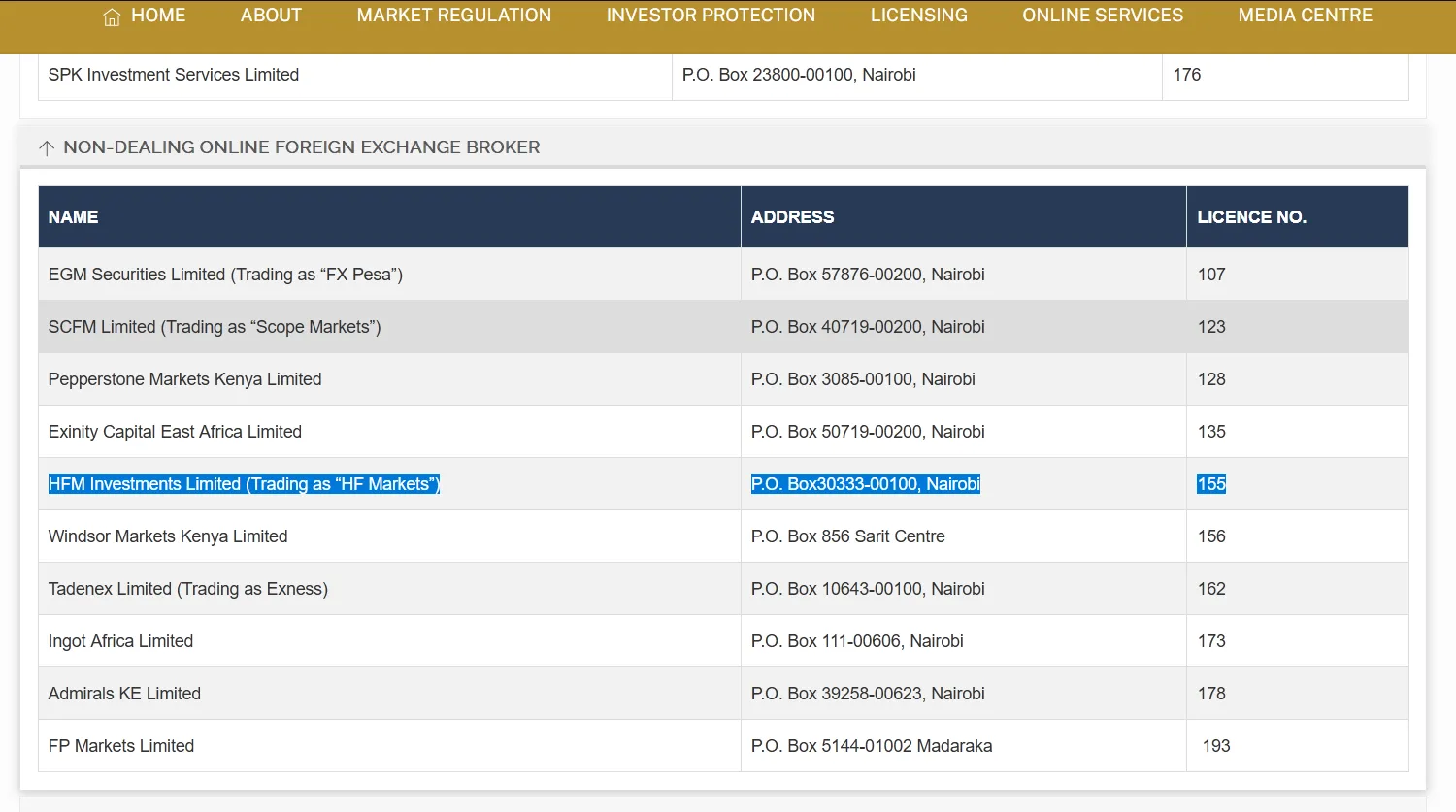Click address P.O. Box 57876-00200, Nairobi
Image resolution: width=1456 pixels, height=812 pixels.
[868, 275]
